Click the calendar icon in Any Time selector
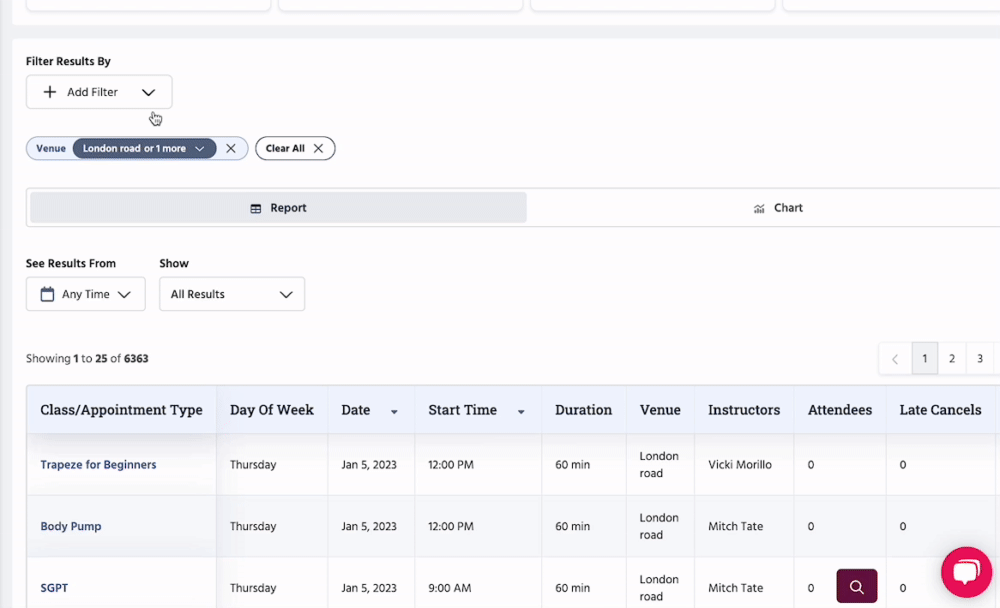This screenshot has width=1000, height=608. (47, 294)
